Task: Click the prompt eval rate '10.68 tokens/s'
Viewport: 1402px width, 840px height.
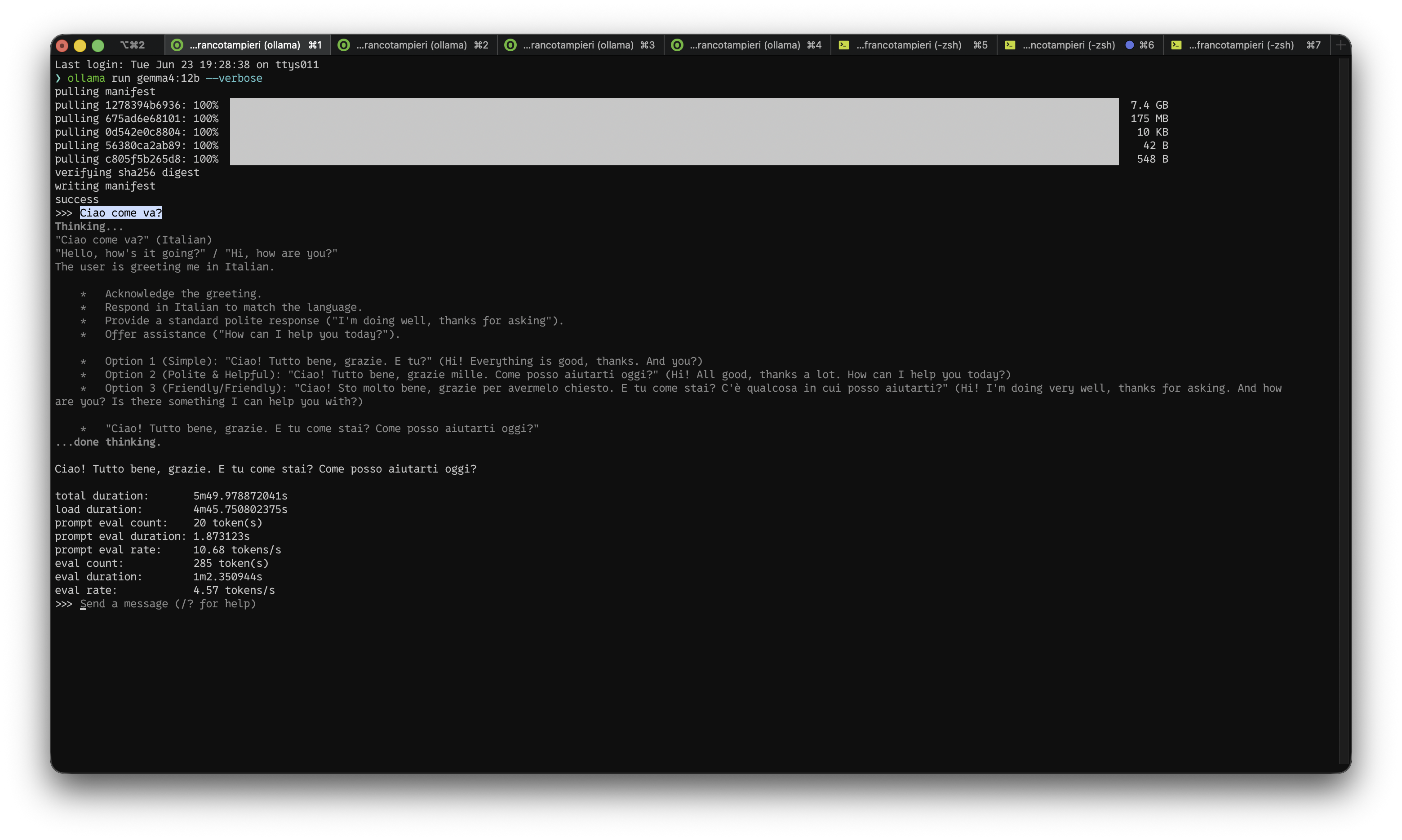Action: [237, 550]
